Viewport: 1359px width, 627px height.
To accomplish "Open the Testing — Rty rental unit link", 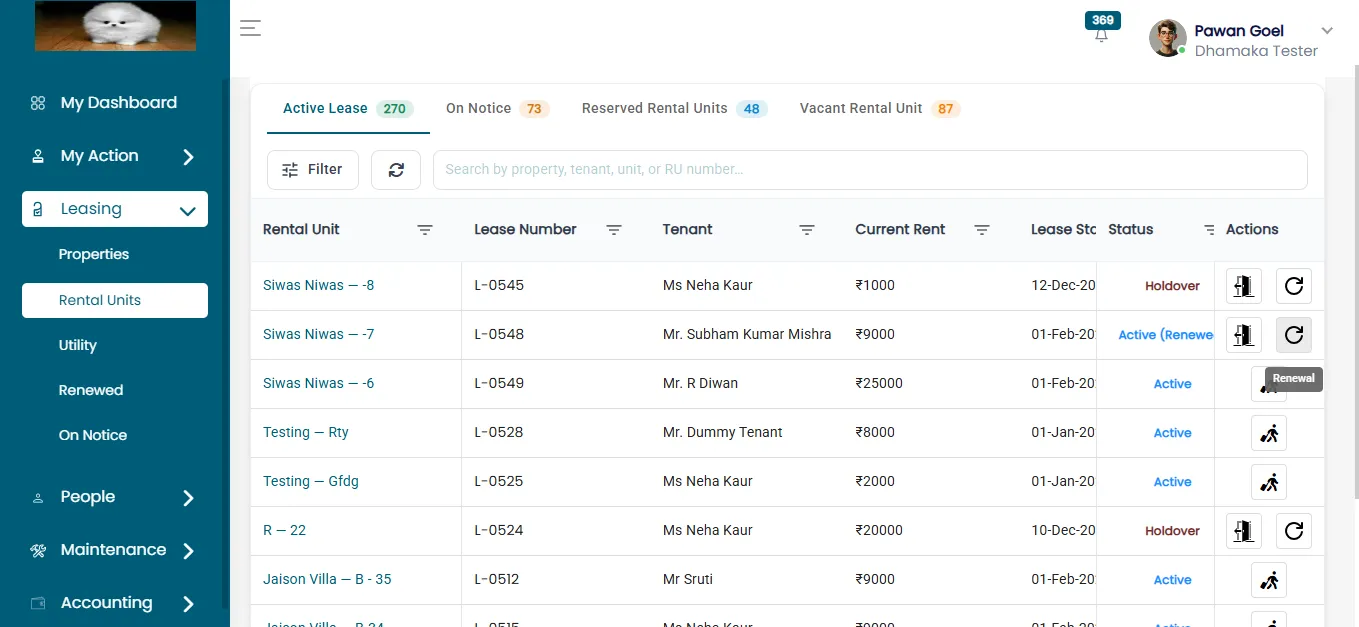I will 306,433.
